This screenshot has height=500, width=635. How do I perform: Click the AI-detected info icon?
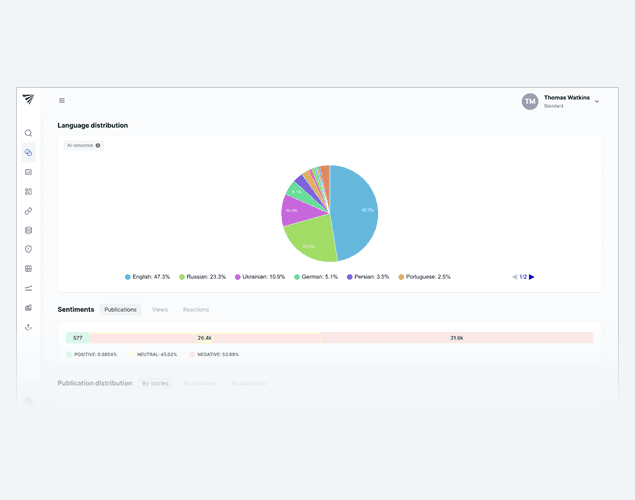tap(98, 145)
